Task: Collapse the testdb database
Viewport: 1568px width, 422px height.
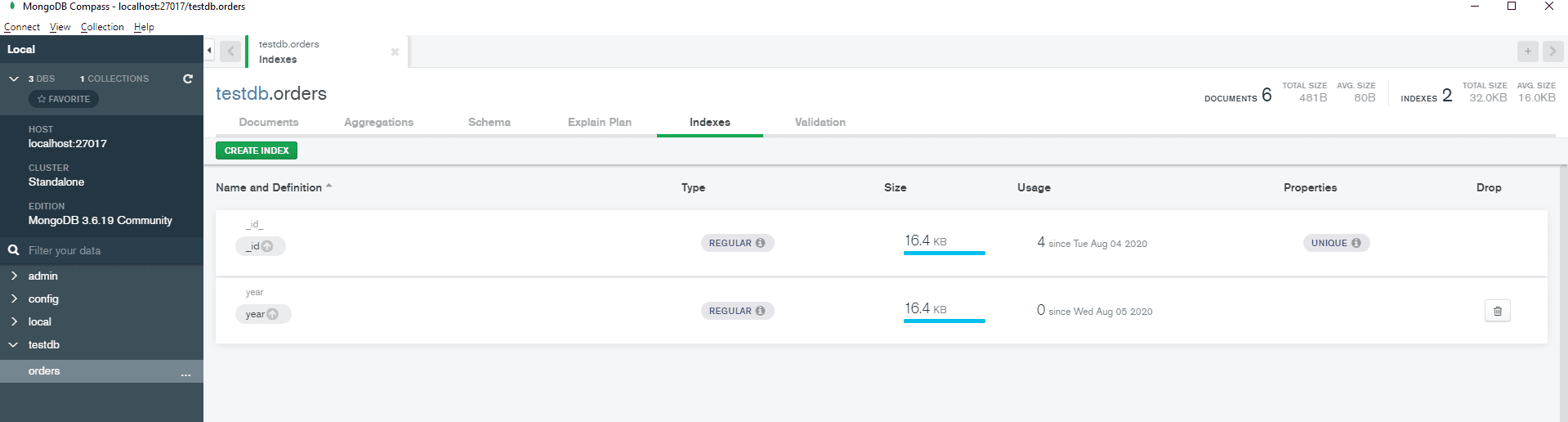Action: click(x=14, y=344)
